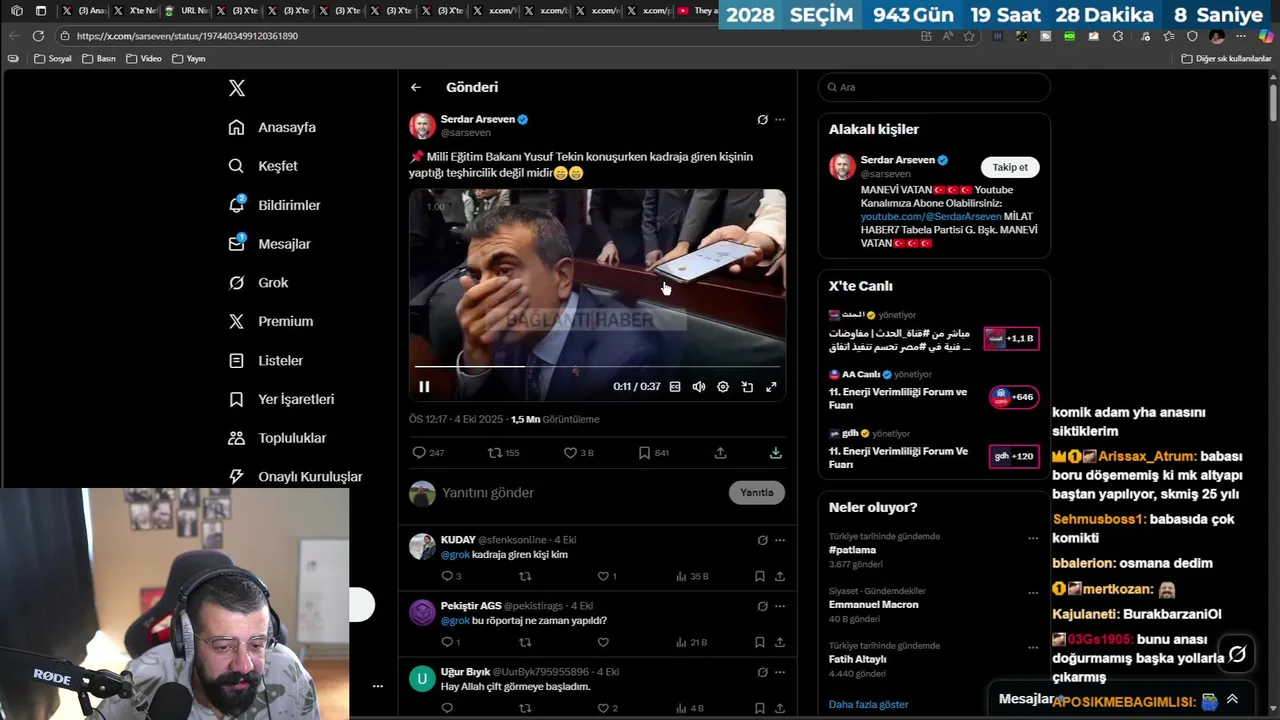Screen dimensions: 1280x720
Task: Open more options for Emmanuel Macron trend
Action: coord(1033,592)
